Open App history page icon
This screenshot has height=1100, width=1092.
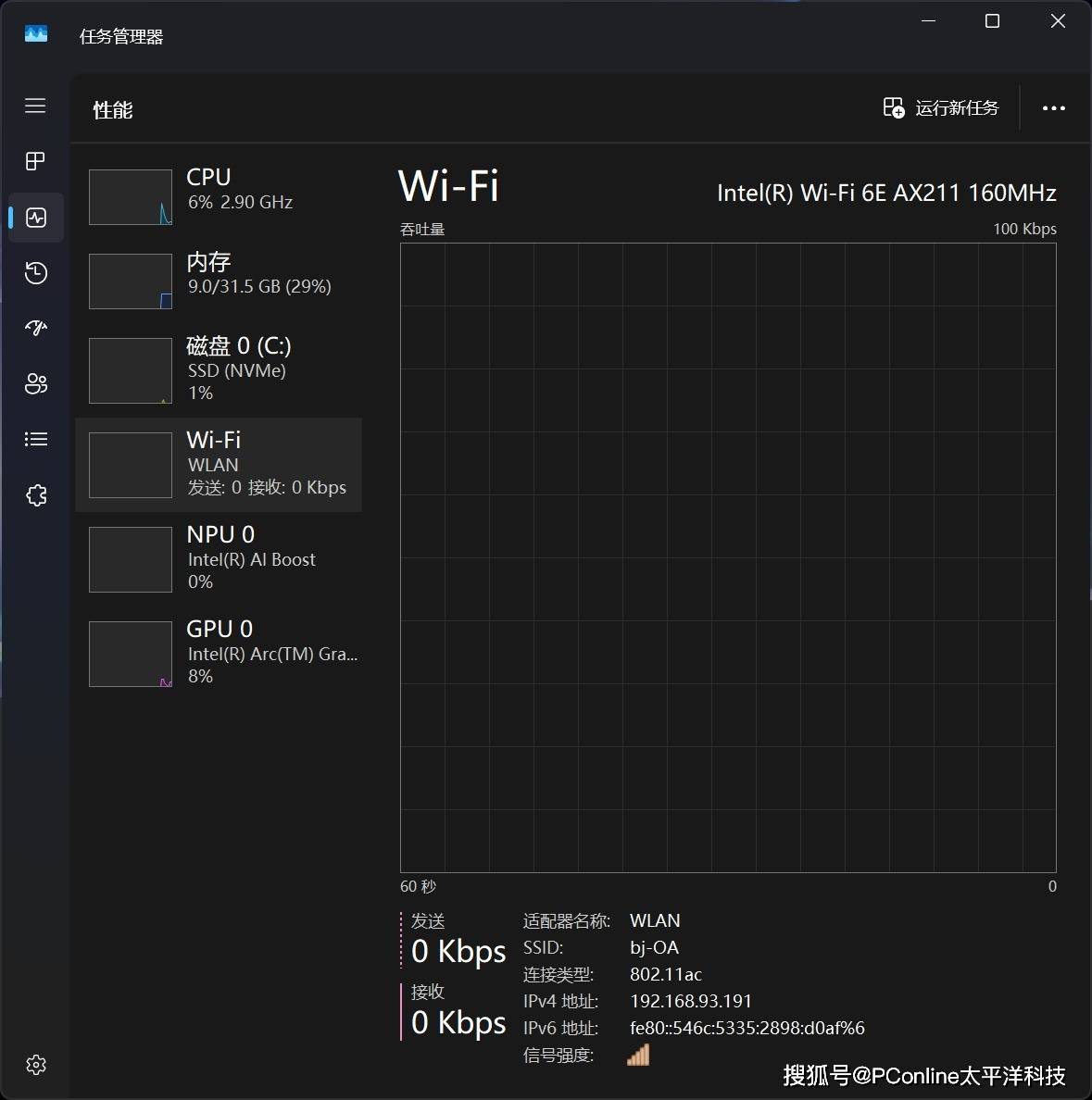[35, 273]
